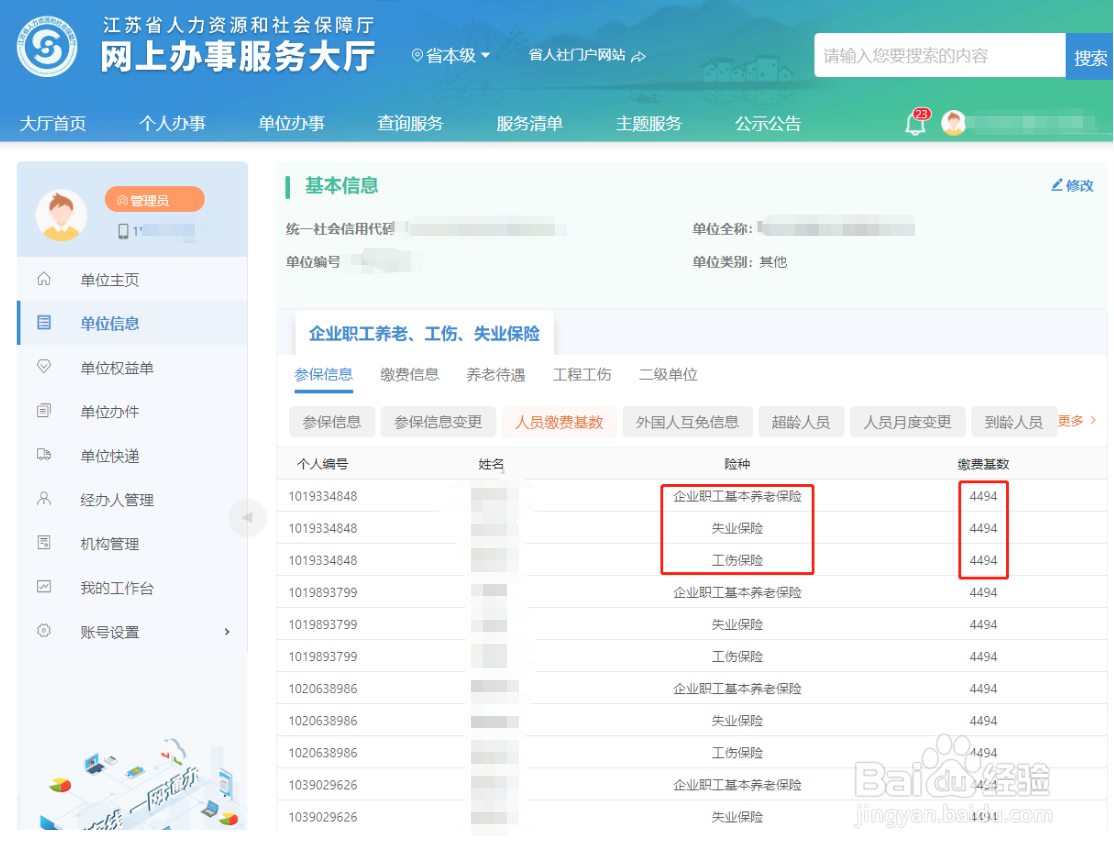
Task: Click the 姓名 column header
Action: coord(491,464)
